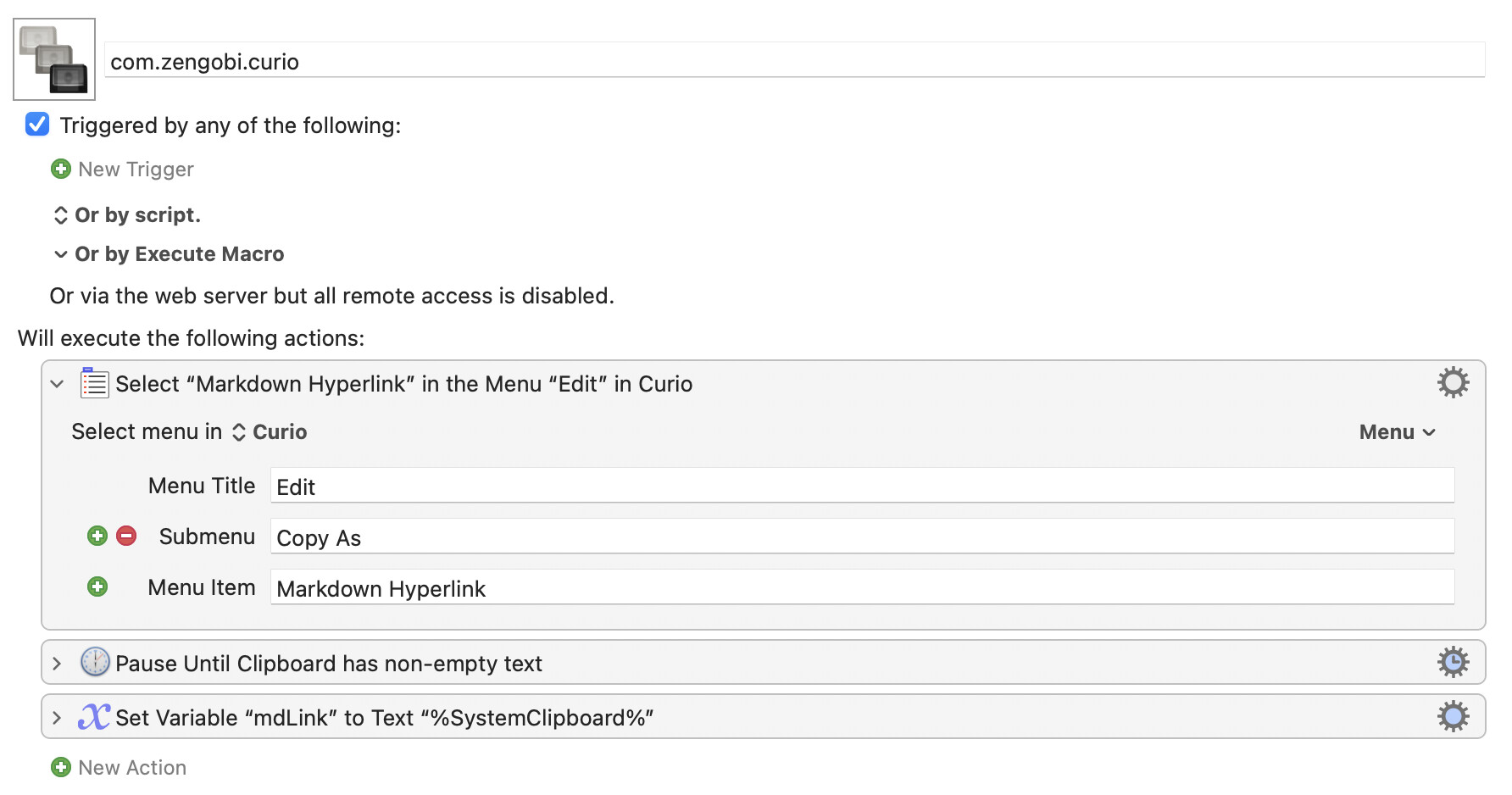Change the Curio application selector
The width and height of the screenshot is (1512, 795).
pyautogui.click(x=270, y=432)
